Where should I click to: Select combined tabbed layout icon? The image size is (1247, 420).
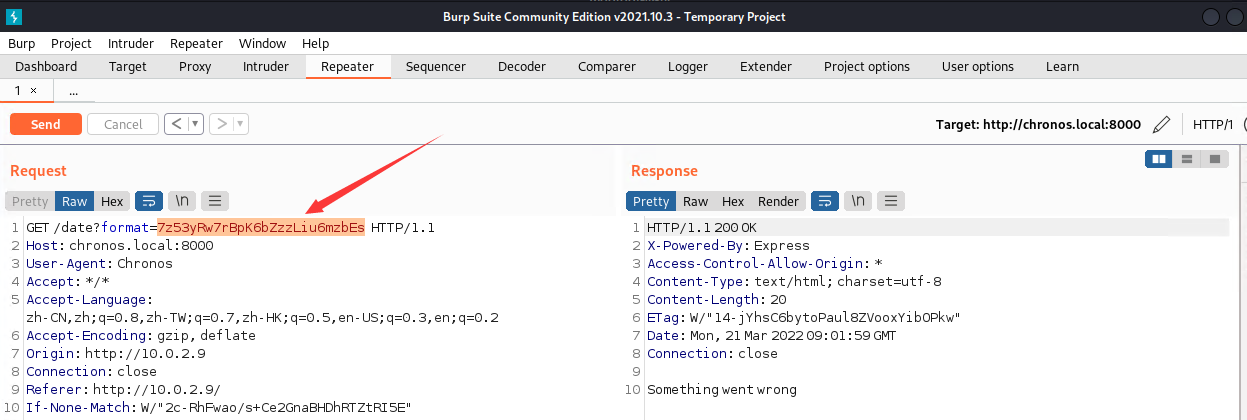[1214, 158]
